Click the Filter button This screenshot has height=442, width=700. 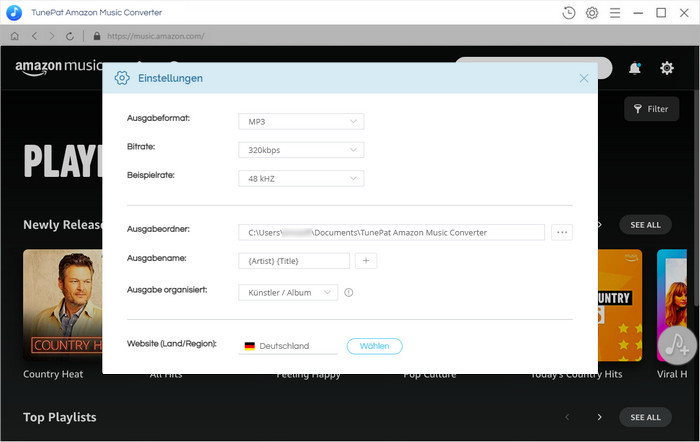(x=652, y=109)
